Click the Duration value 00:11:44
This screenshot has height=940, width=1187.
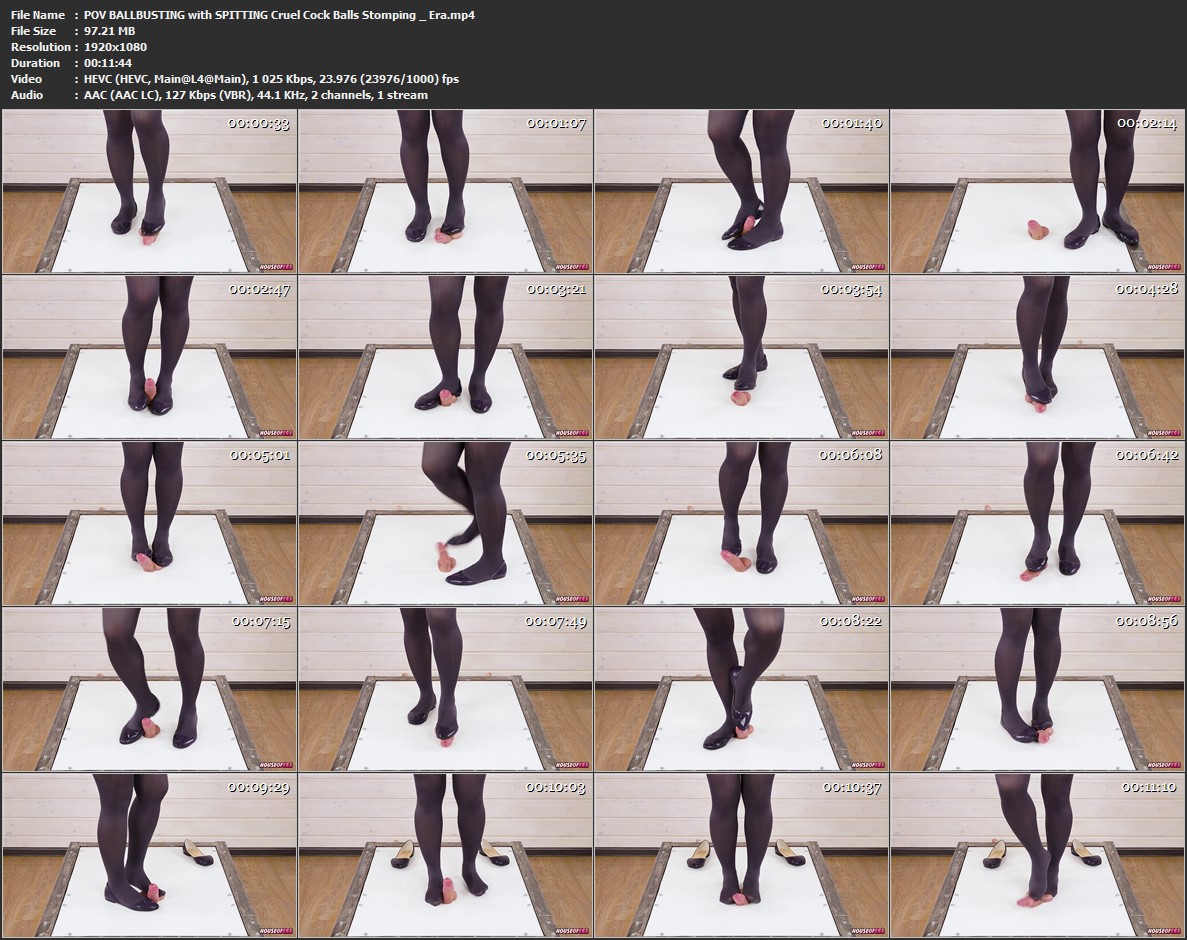point(107,63)
